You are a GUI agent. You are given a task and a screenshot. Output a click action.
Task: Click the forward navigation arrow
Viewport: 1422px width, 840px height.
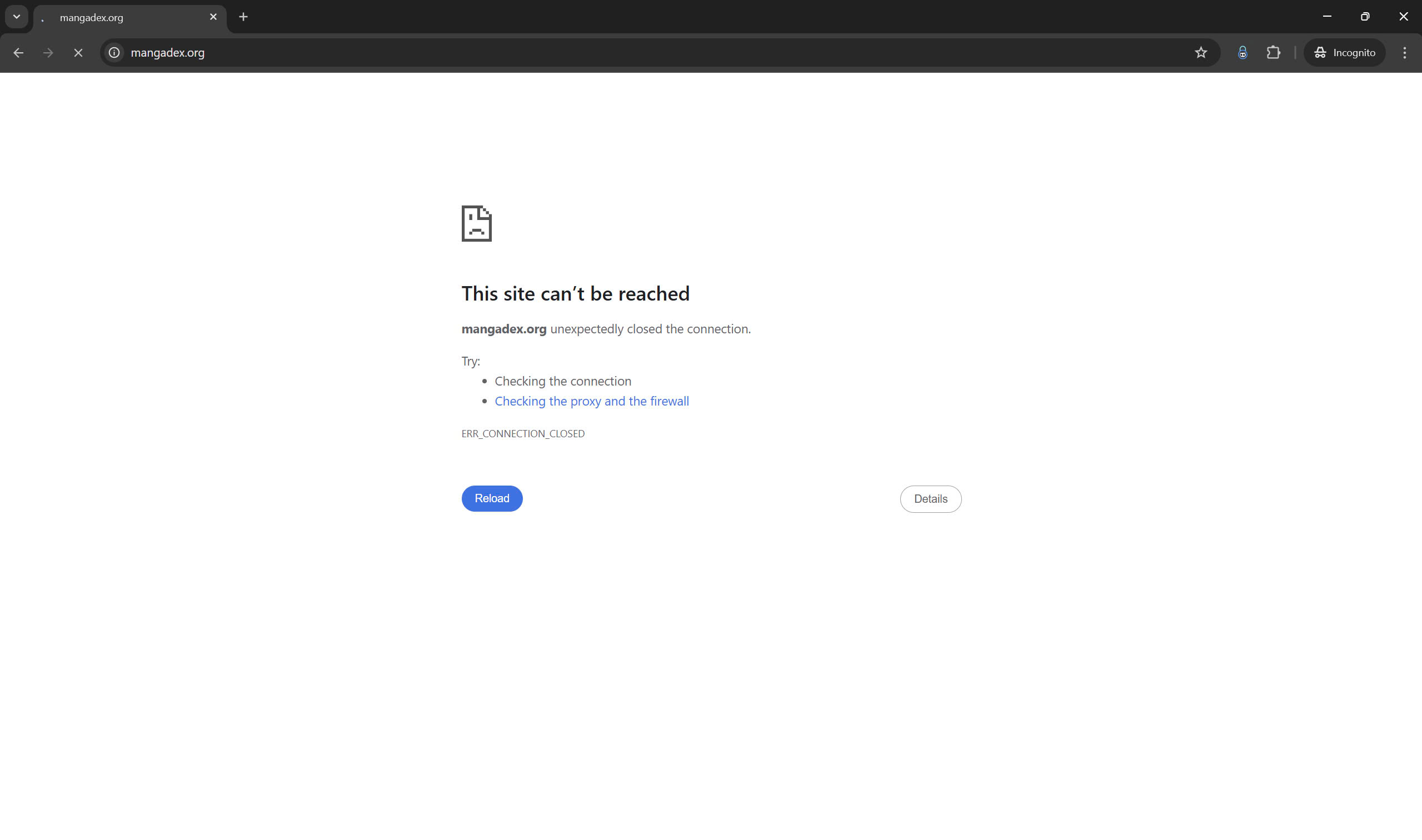pos(48,53)
